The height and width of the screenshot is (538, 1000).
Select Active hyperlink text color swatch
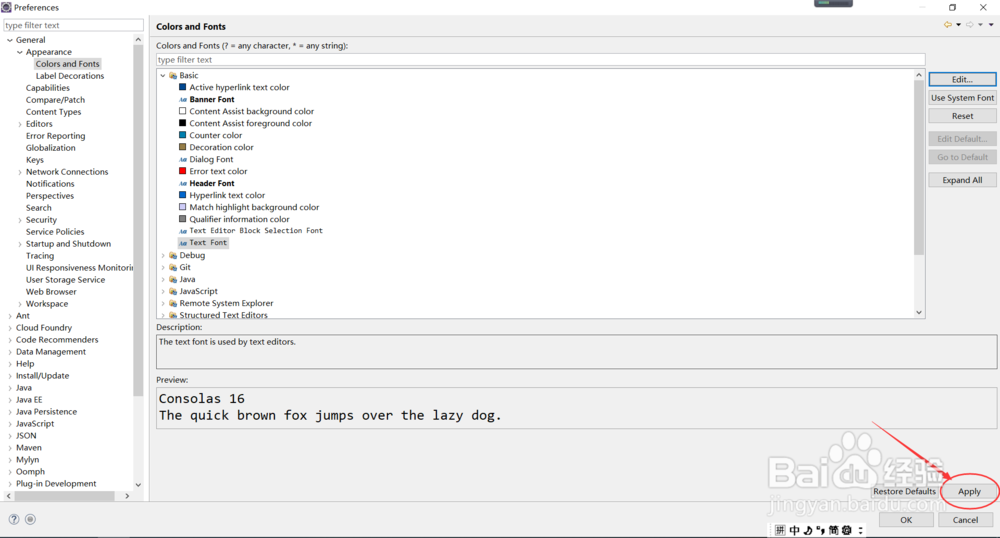coord(182,87)
